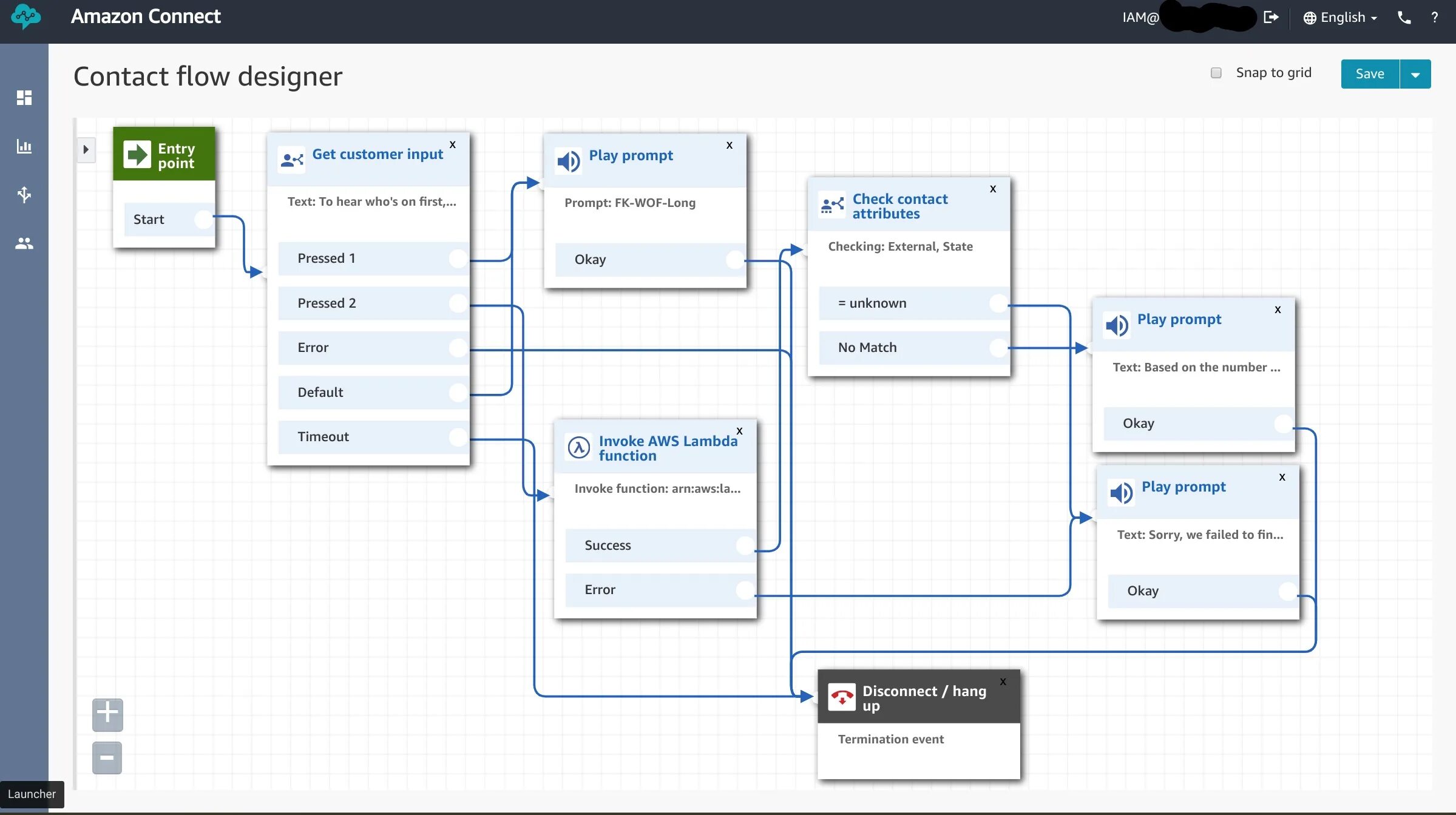The height and width of the screenshot is (815, 1456).
Task: Click the Invoke AWS Lambda function title
Action: (x=668, y=448)
